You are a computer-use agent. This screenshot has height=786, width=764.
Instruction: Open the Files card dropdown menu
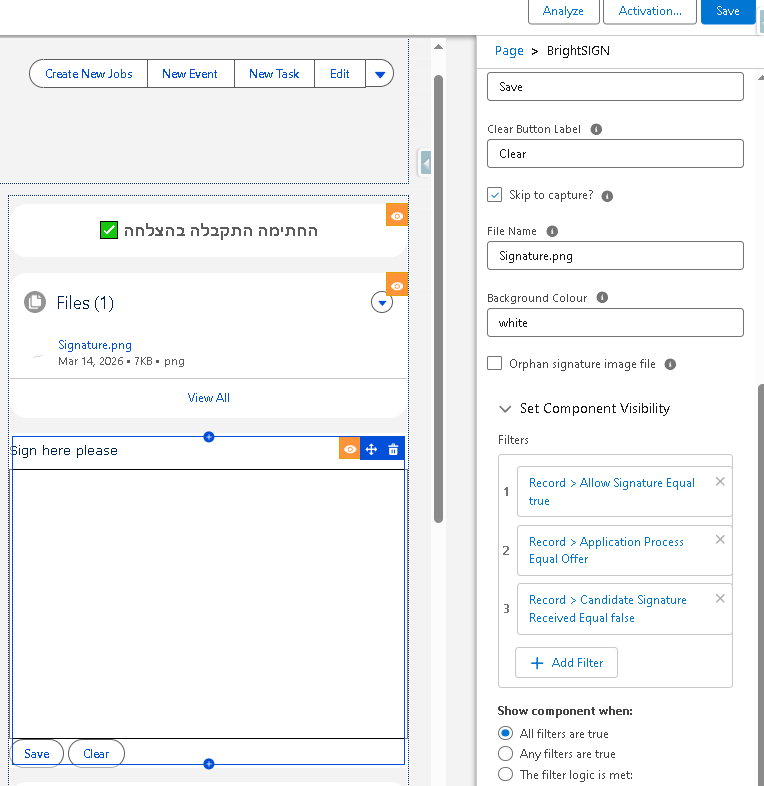coord(382,302)
